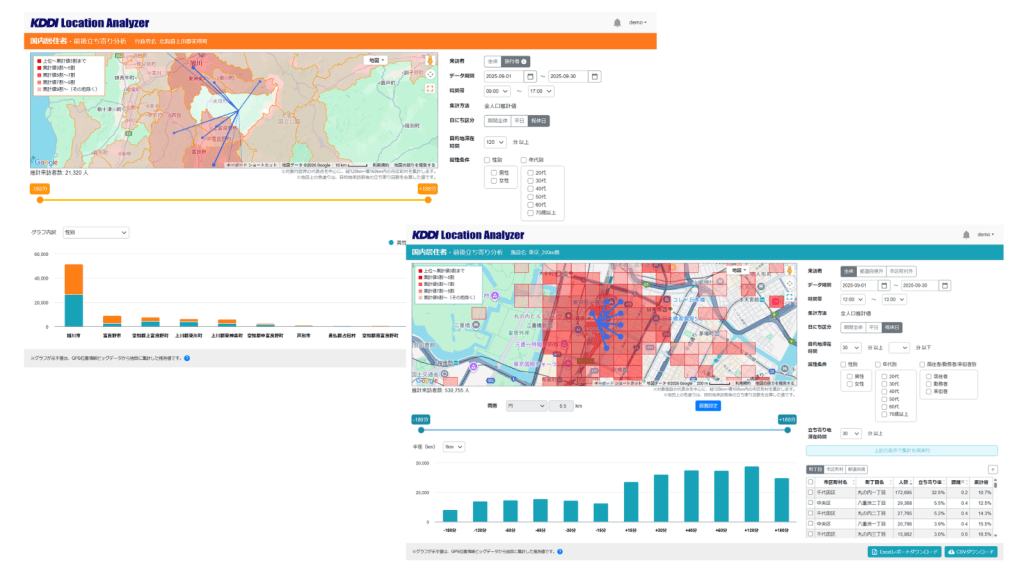The height and width of the screenshot is (576, 1024).
Task: Click the blue help icon below the gender chart
Action: point(187,358)
